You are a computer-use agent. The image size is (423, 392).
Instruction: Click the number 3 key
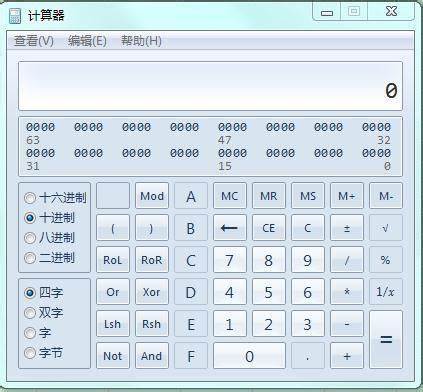pyautogui.click(x=308, y=324)
